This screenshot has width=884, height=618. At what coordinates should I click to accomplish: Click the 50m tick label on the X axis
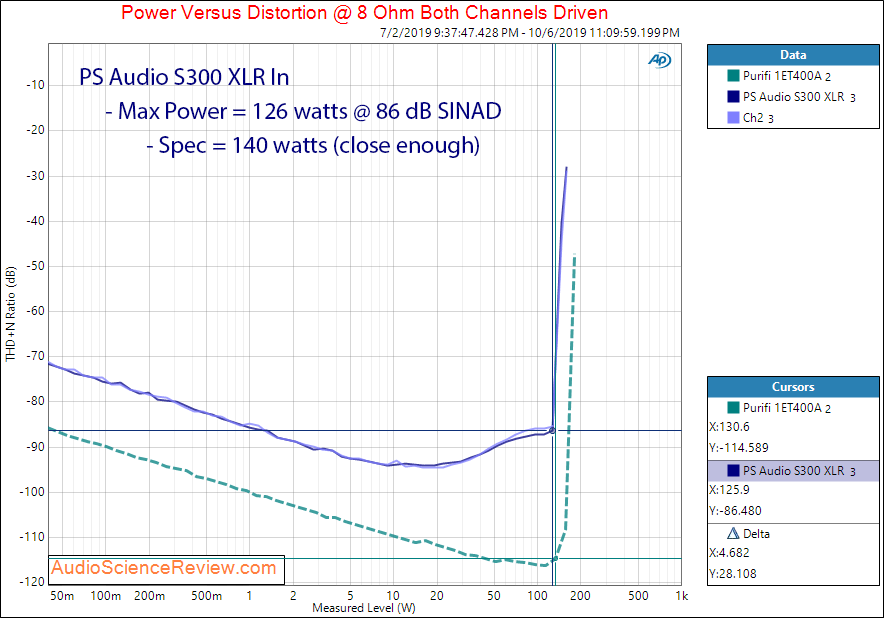pyautogui.click(x=62, y=595)
